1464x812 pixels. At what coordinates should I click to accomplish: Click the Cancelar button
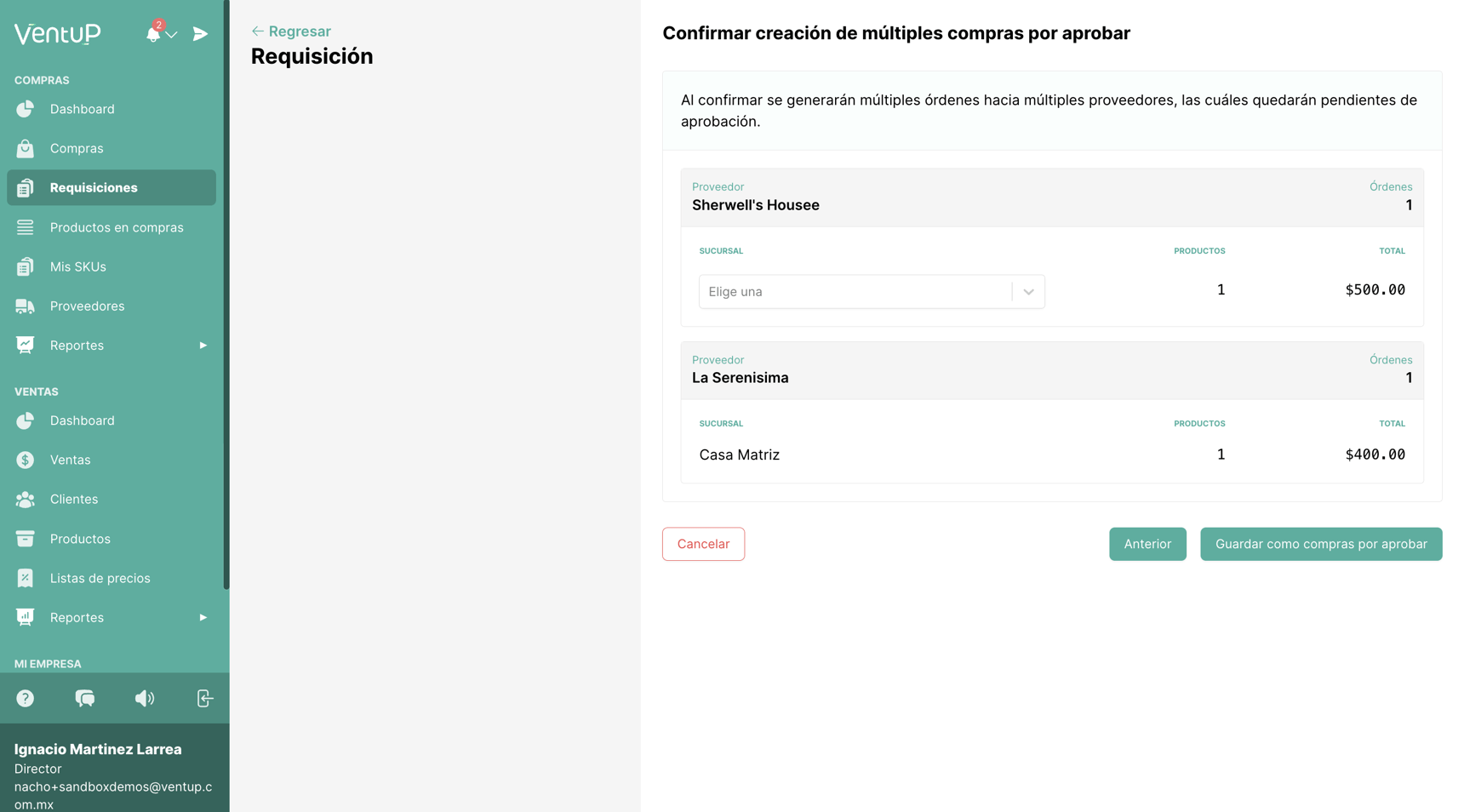click(703, 544)
